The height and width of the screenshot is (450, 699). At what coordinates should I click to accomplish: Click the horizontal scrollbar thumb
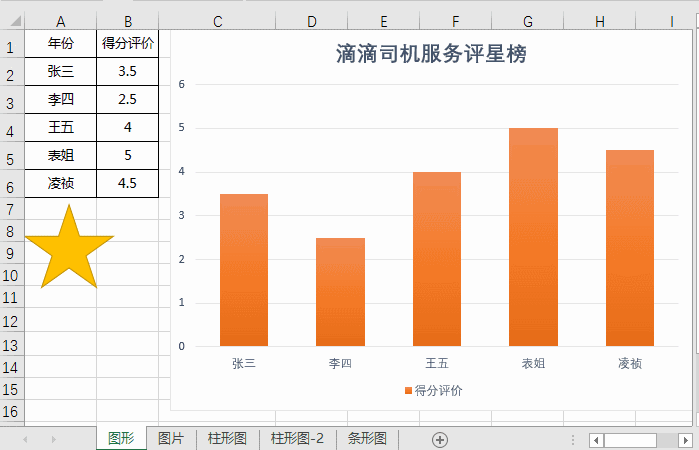point(630,440)
